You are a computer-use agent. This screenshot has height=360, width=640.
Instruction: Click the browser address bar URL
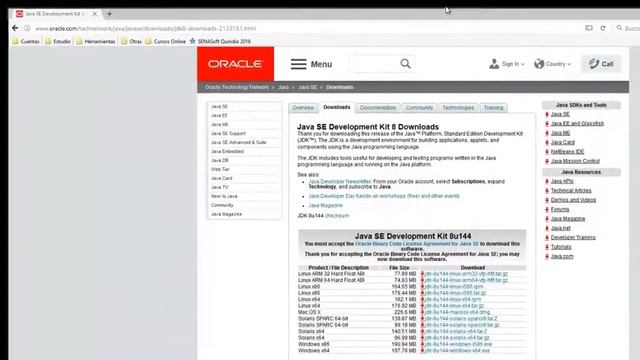pos(145,29)
